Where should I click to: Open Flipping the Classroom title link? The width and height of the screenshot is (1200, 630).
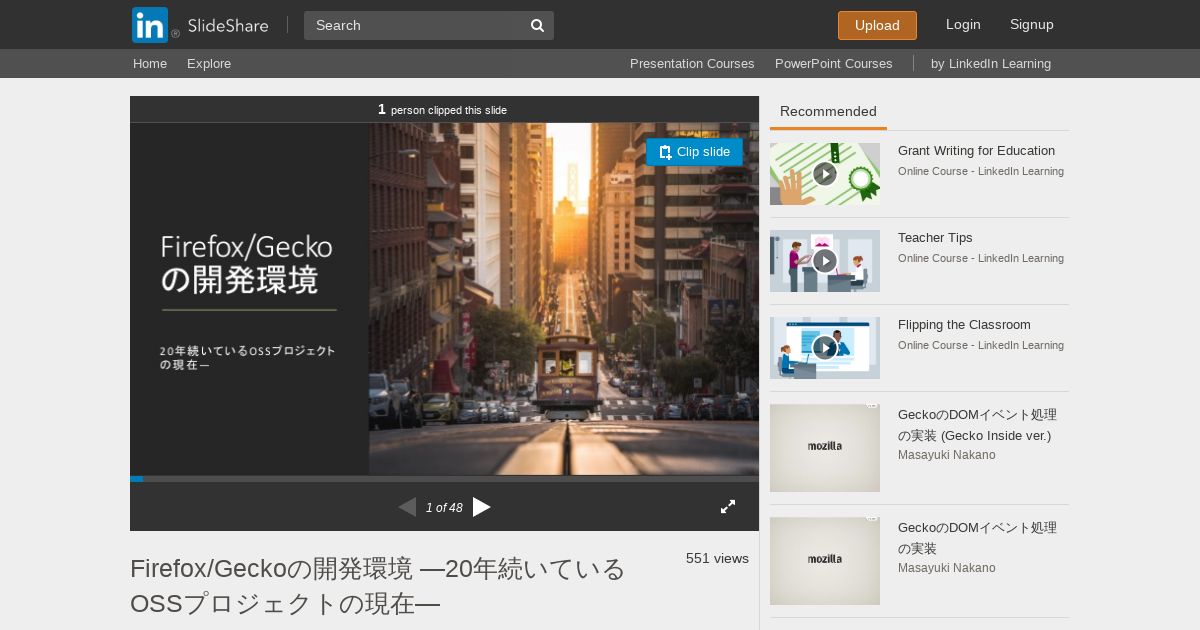(x=964, y=325)
